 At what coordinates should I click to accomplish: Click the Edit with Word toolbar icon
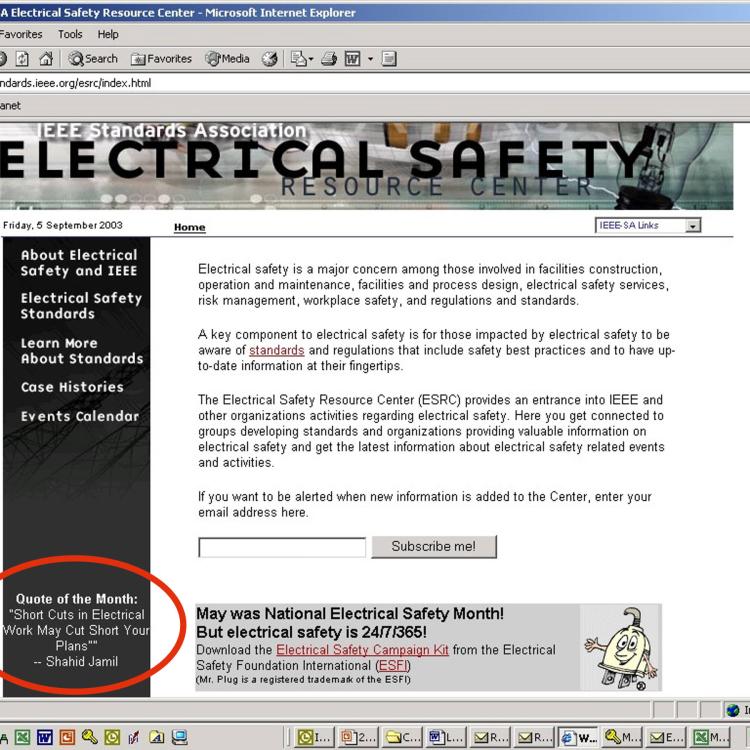click(352, 59)
